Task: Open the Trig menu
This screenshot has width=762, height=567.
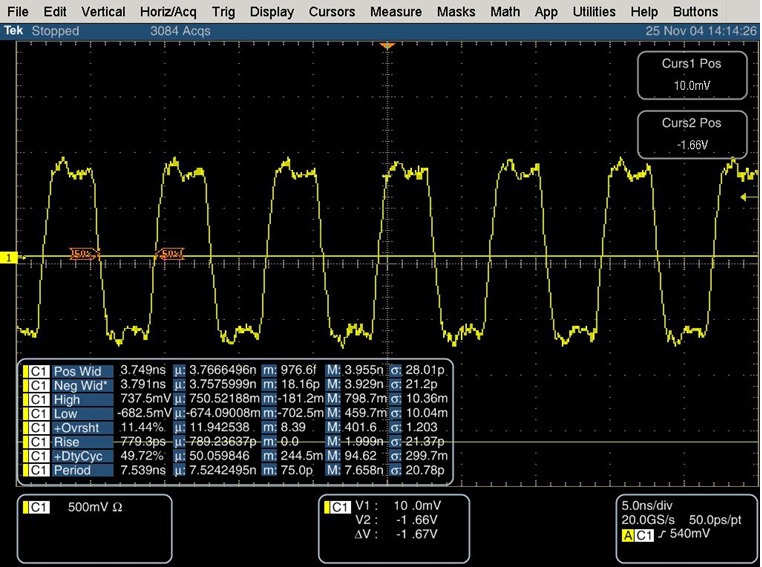Action: 224,12
